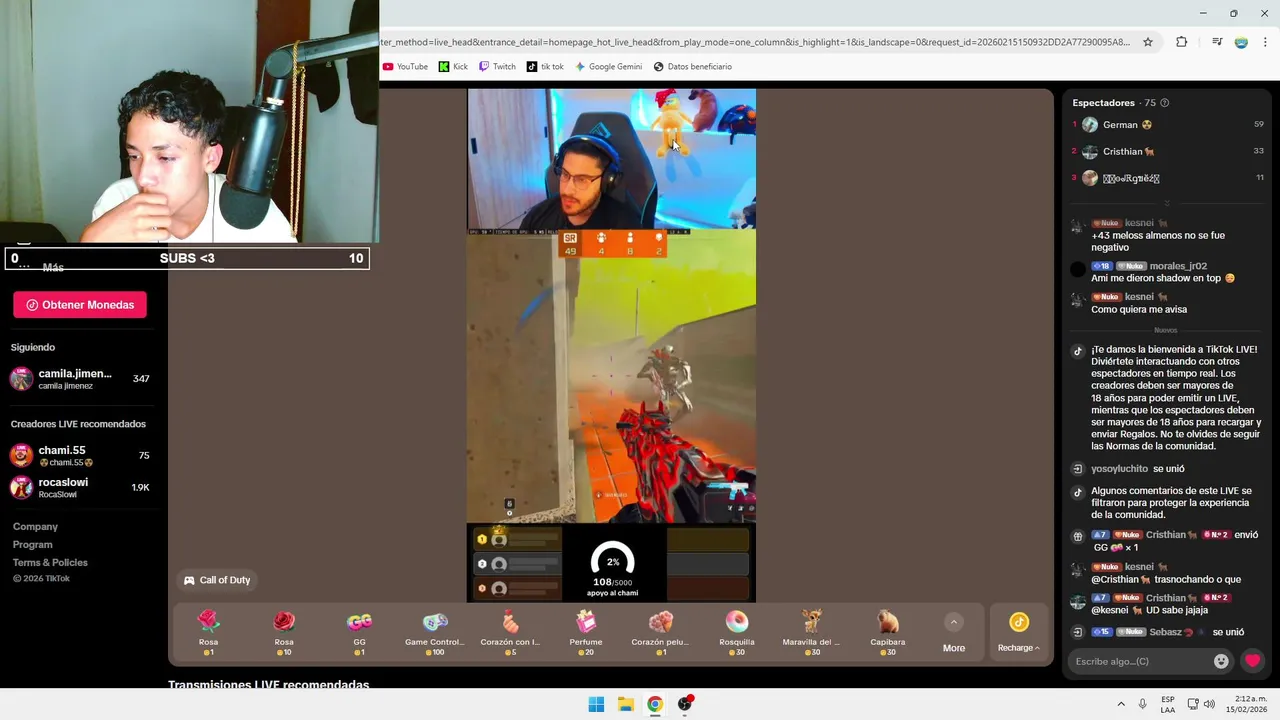1280x720 pixels.
Task: Open Twitch bookmark
Action: point(497,67)
